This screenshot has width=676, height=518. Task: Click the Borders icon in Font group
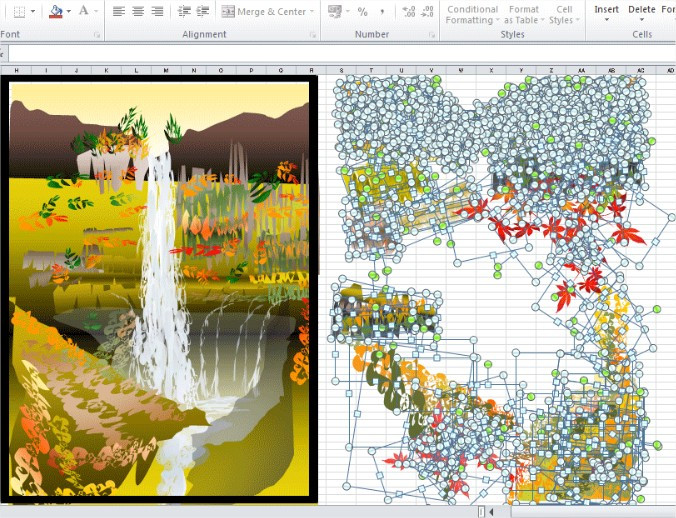click(x=19, y=11)
